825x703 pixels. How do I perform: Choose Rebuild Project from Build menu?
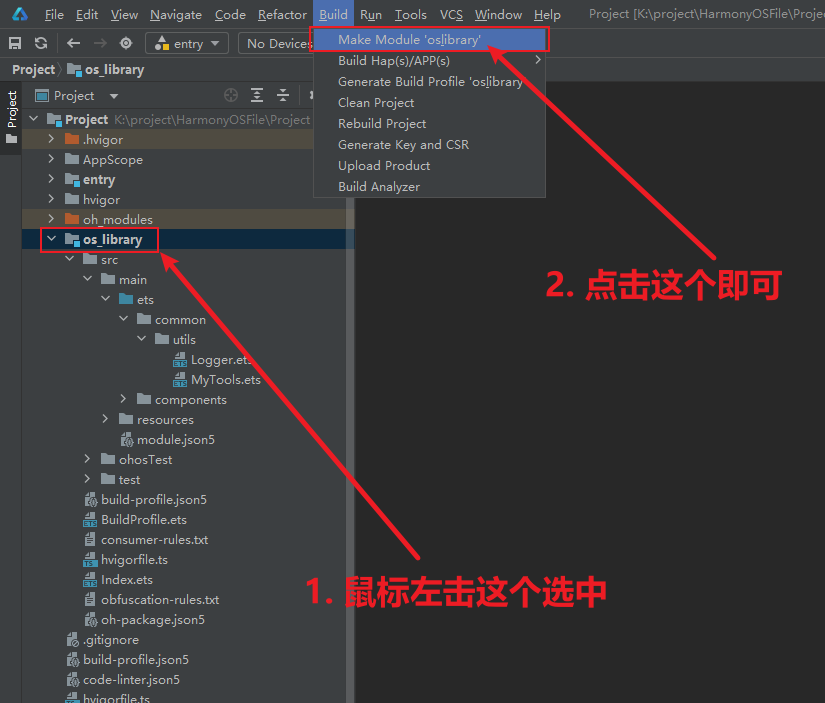pyautogui.click(x=429, y=124)
